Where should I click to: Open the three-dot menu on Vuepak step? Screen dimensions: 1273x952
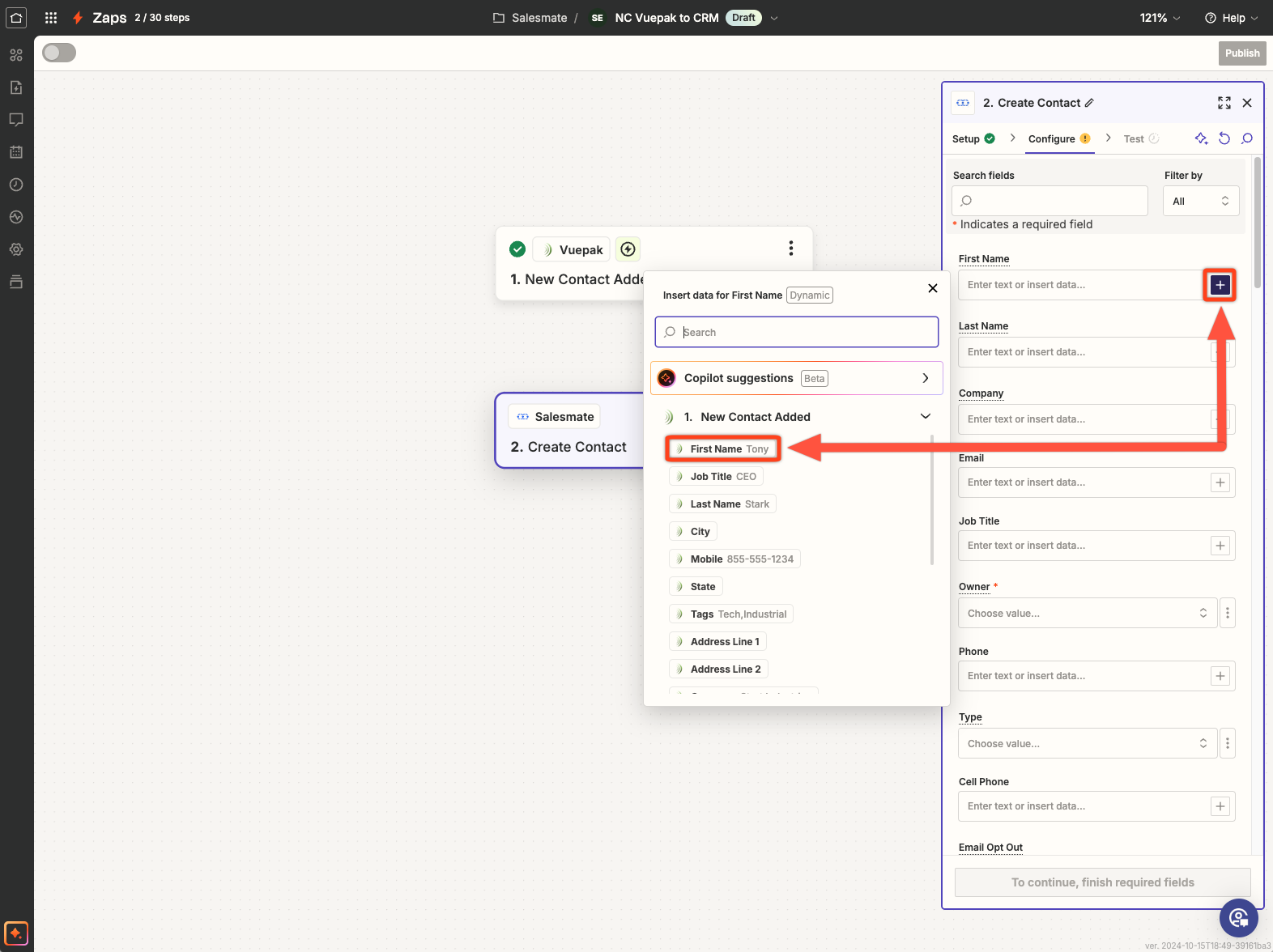[x=790, y=249]
